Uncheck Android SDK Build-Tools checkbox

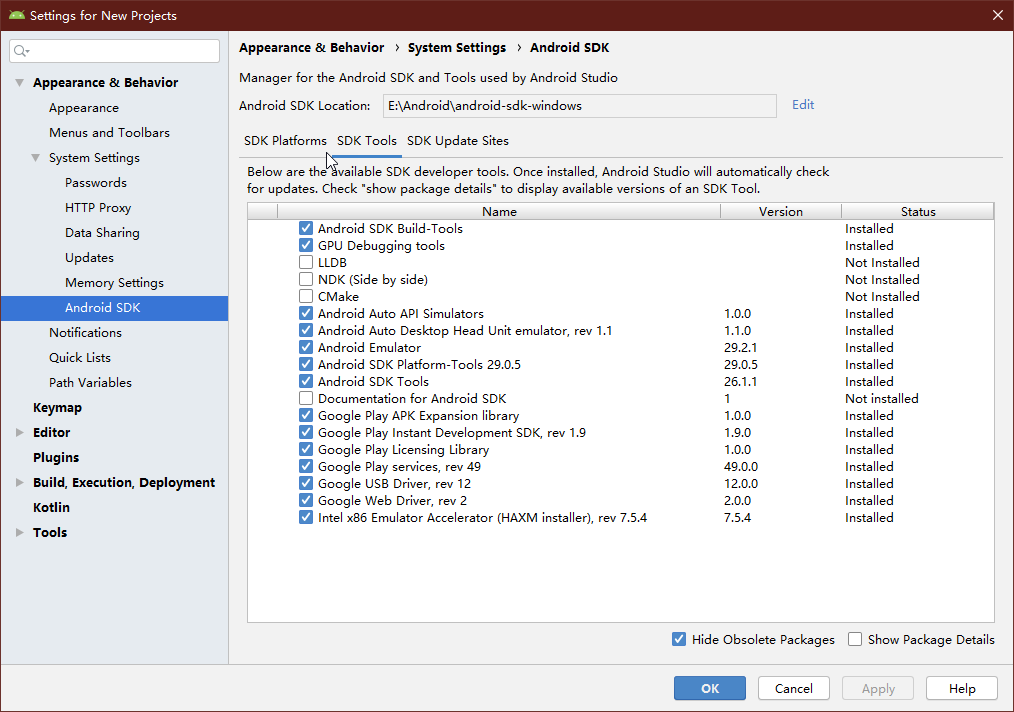[306, 228]
